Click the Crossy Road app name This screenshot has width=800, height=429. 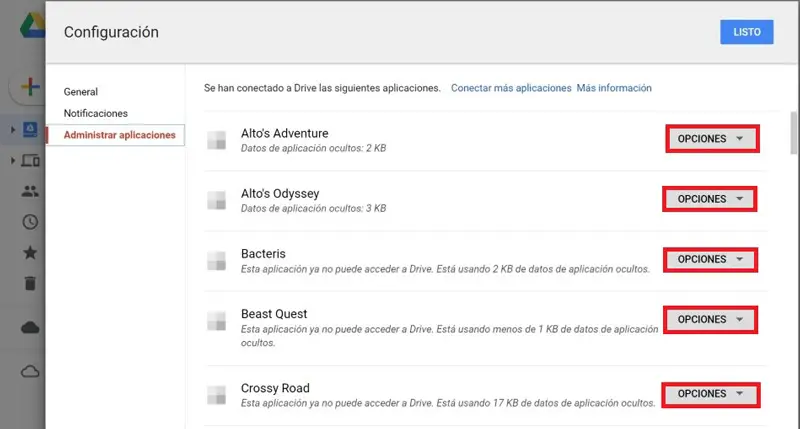click(x=275, y=388)
